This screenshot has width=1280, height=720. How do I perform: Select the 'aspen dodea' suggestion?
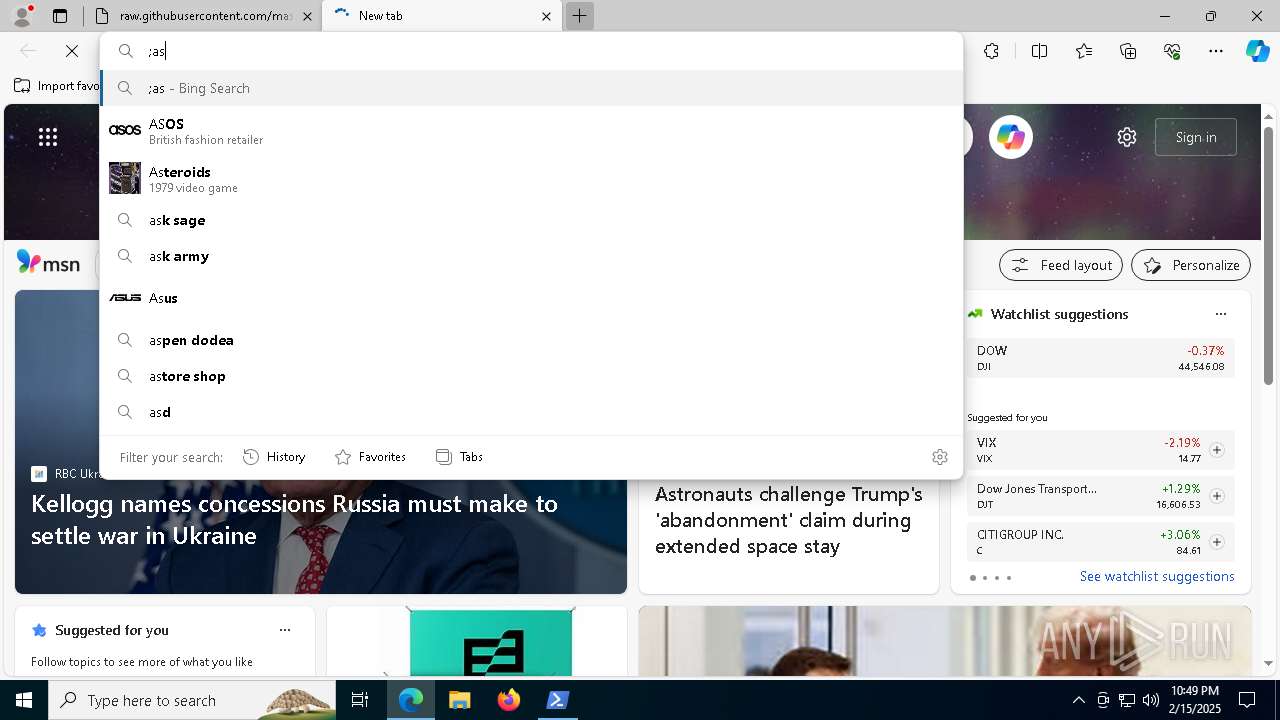pos(531,340)
